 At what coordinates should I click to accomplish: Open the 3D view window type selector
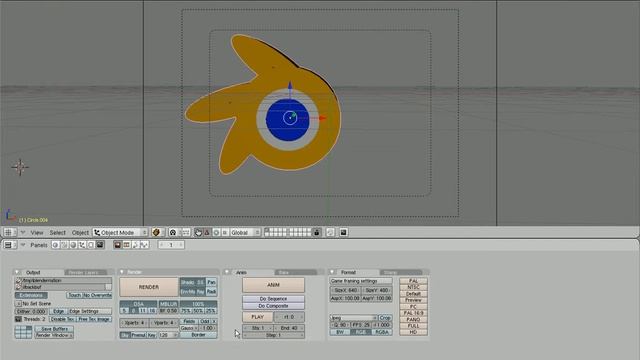(10, 232)
